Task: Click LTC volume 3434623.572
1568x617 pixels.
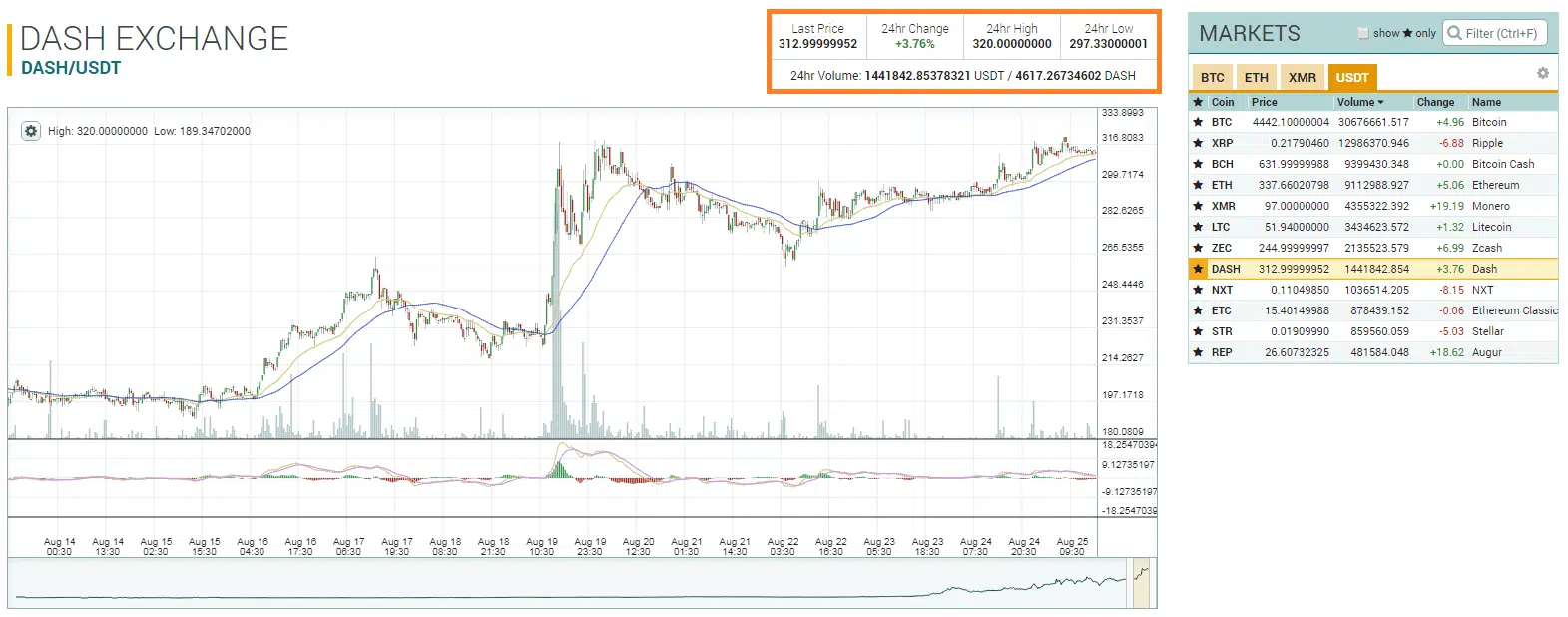Action: [x=1376, y=227]
